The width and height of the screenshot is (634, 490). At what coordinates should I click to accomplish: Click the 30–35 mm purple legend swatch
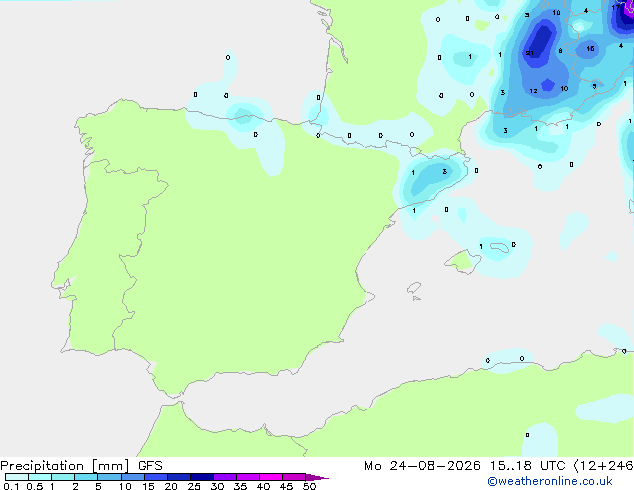(x=225, y=477)
